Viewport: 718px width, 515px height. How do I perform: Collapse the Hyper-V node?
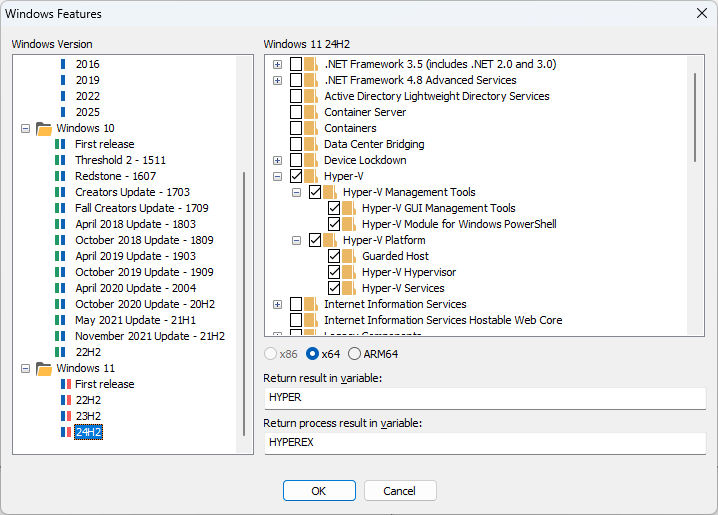(277, 177)
